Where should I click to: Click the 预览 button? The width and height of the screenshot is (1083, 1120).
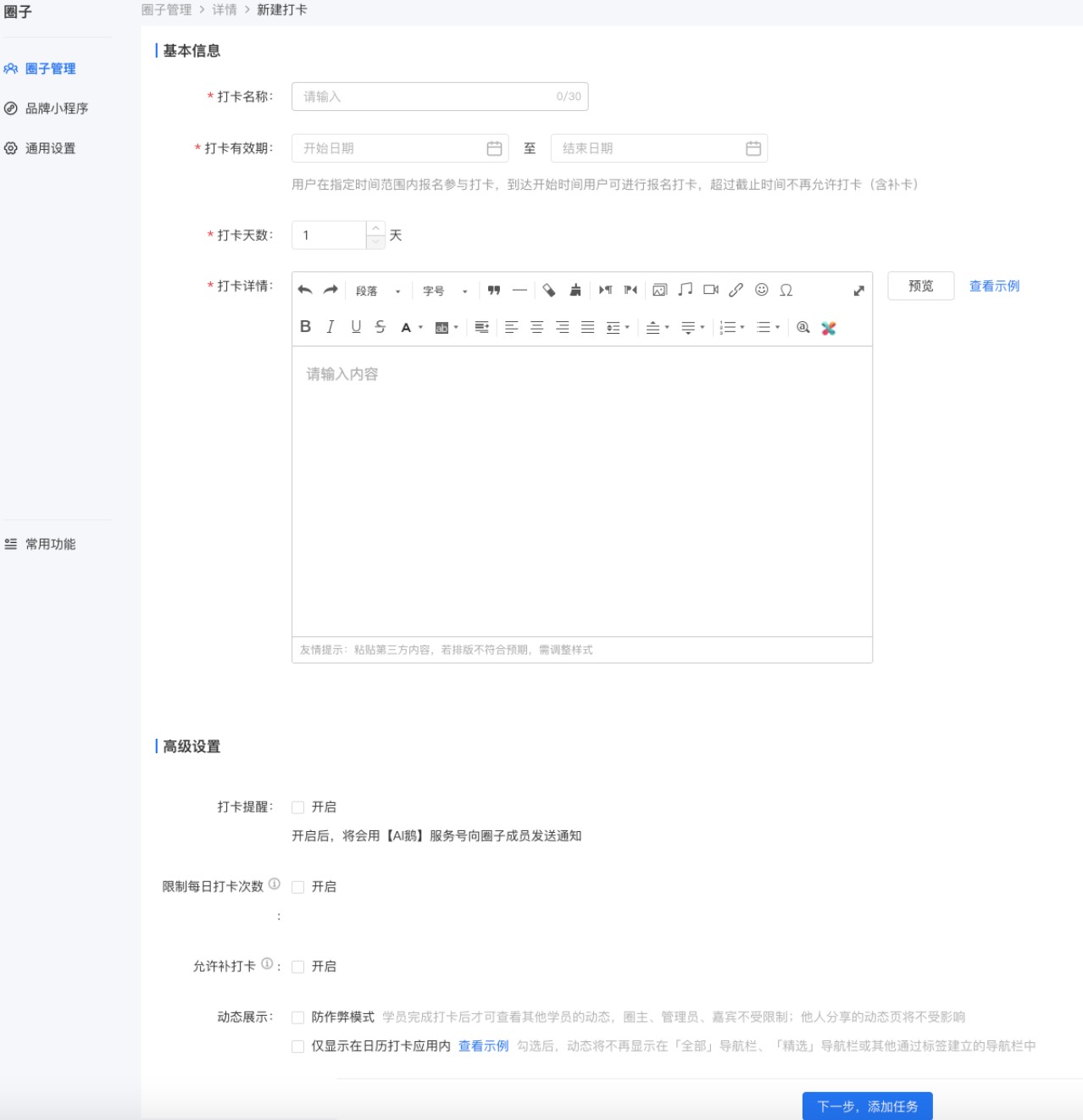(921, 286)
